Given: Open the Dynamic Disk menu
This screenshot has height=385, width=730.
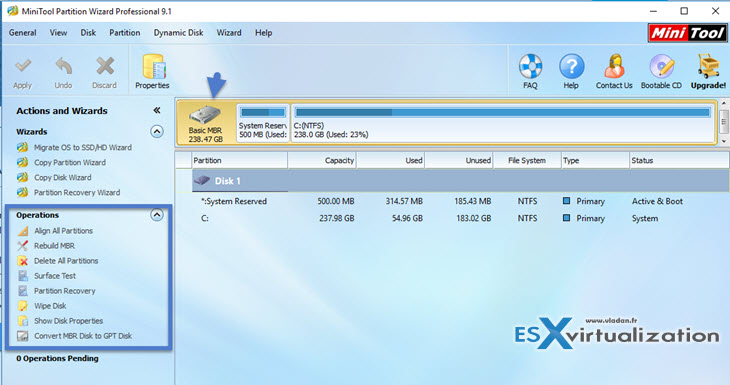Looking at the screenshot, I should tap(178, 33).
